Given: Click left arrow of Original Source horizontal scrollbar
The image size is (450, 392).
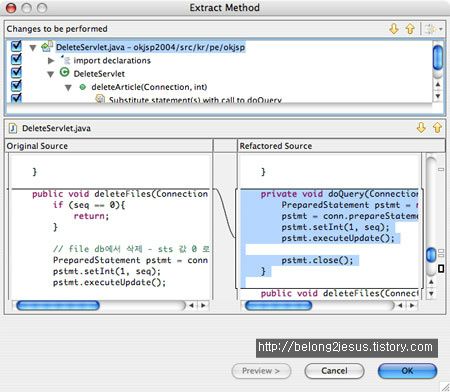Looking at the screenshot, I should pyautogui.click(x=191, y=305).
